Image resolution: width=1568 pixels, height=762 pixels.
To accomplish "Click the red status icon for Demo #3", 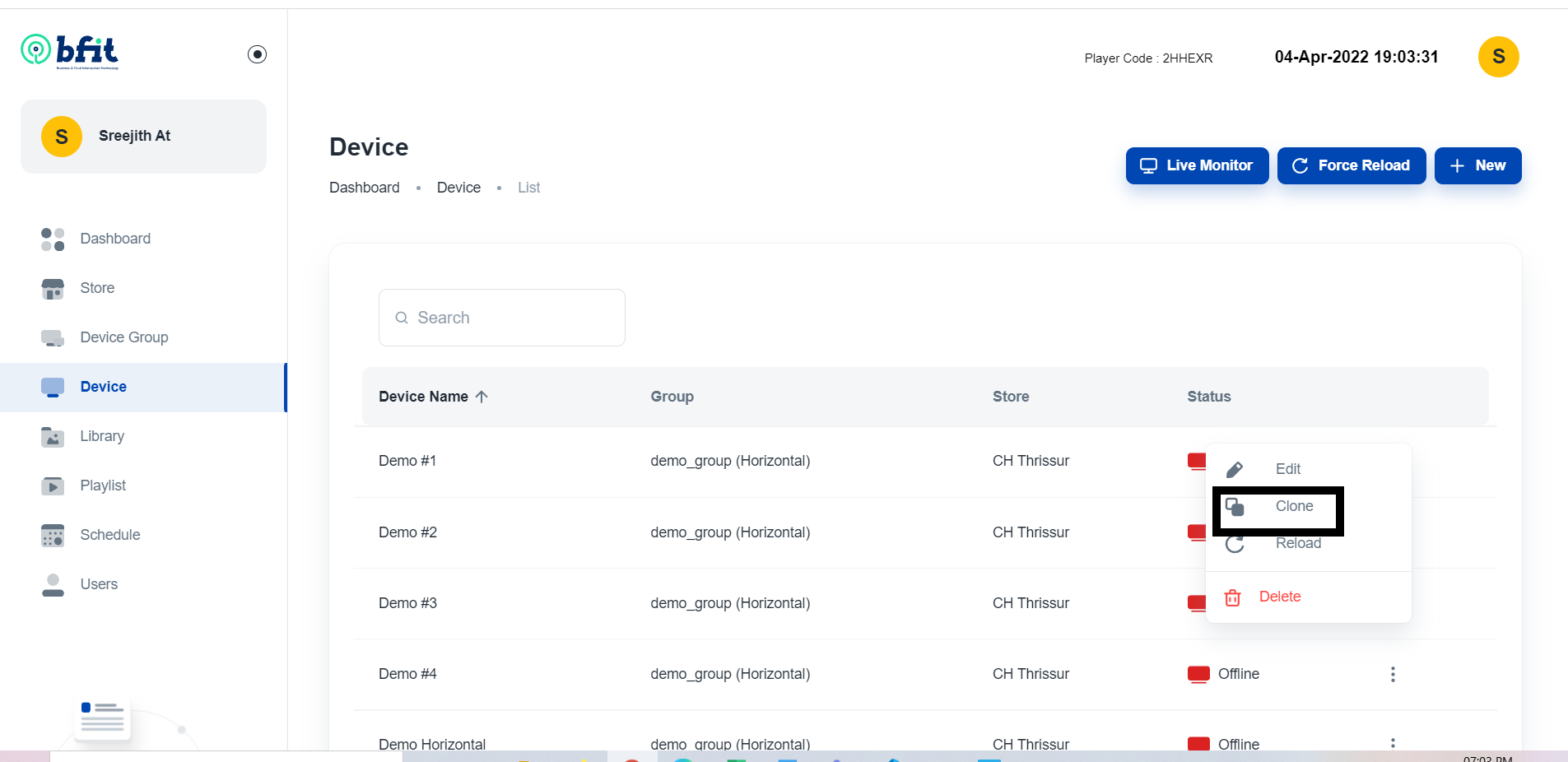I will tap(1197, 603).
